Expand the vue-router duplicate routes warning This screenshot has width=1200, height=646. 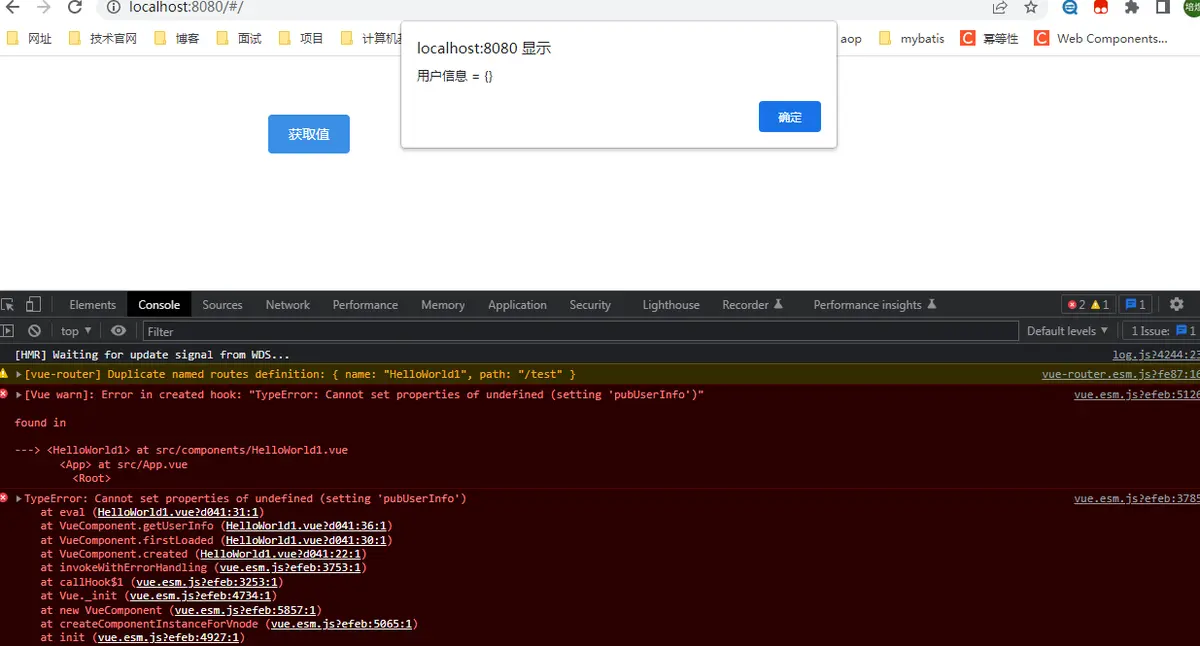click(x=19, y=374)
